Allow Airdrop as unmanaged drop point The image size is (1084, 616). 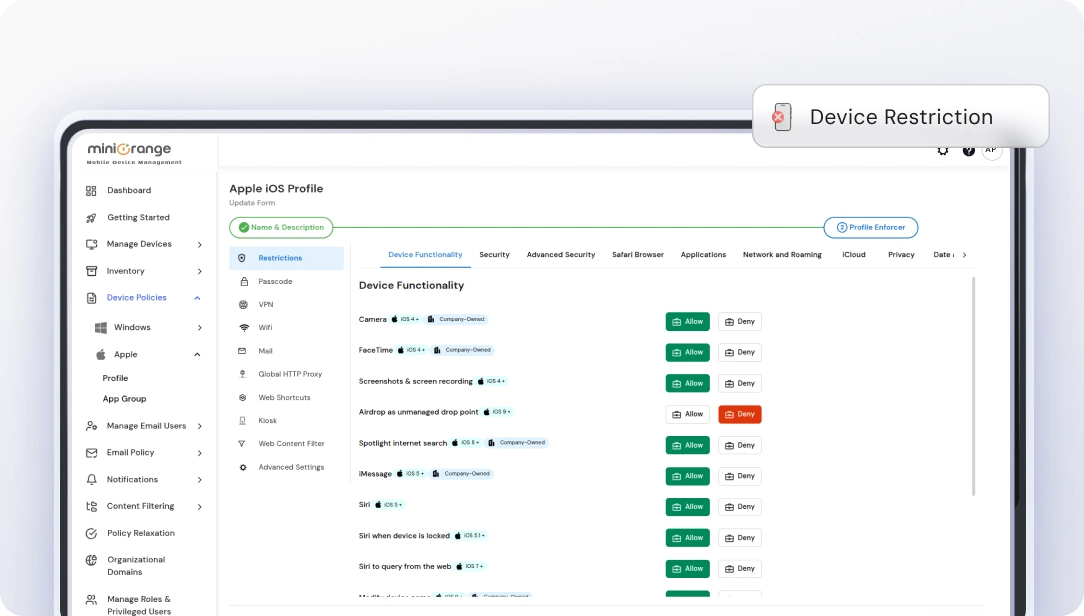pos(687,413)
